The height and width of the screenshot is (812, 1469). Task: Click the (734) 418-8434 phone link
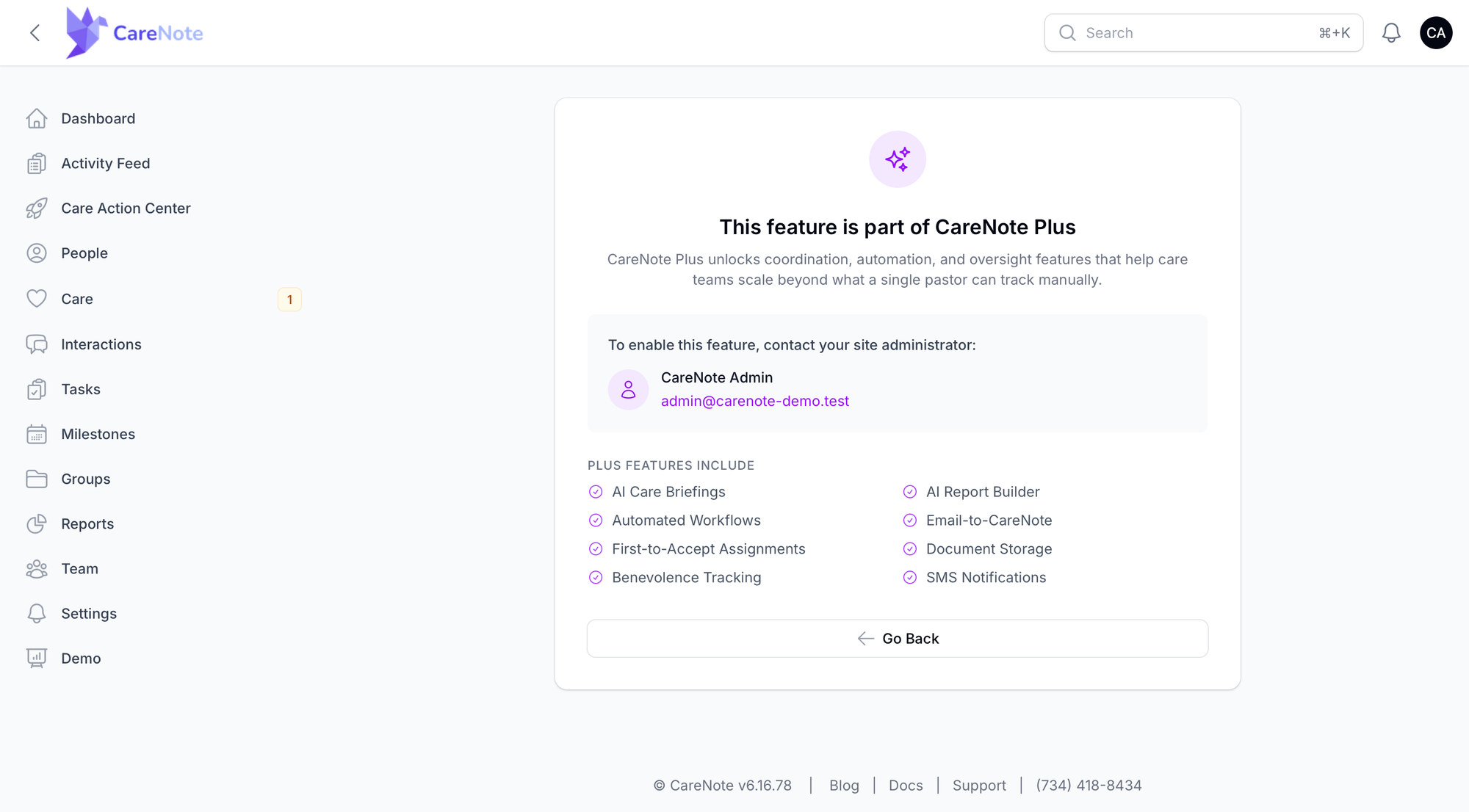click(1089, 786)
